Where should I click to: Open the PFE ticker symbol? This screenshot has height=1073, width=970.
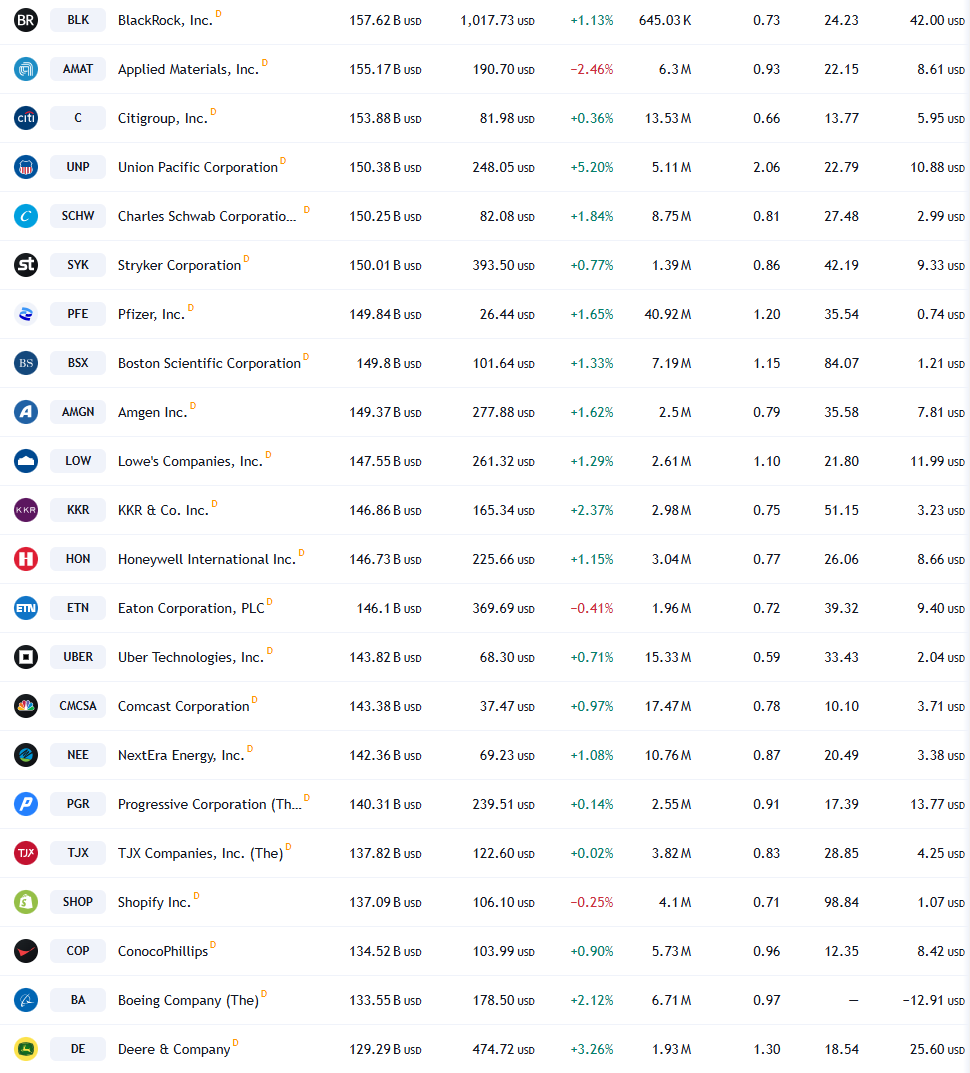tap(78, 314)
